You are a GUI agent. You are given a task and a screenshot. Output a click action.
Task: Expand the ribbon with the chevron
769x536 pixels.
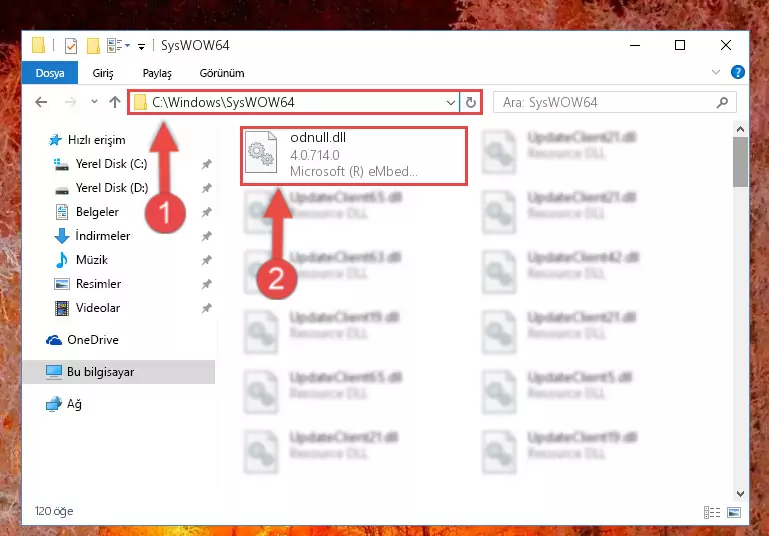pyautogui.click(x=716, y=73)
